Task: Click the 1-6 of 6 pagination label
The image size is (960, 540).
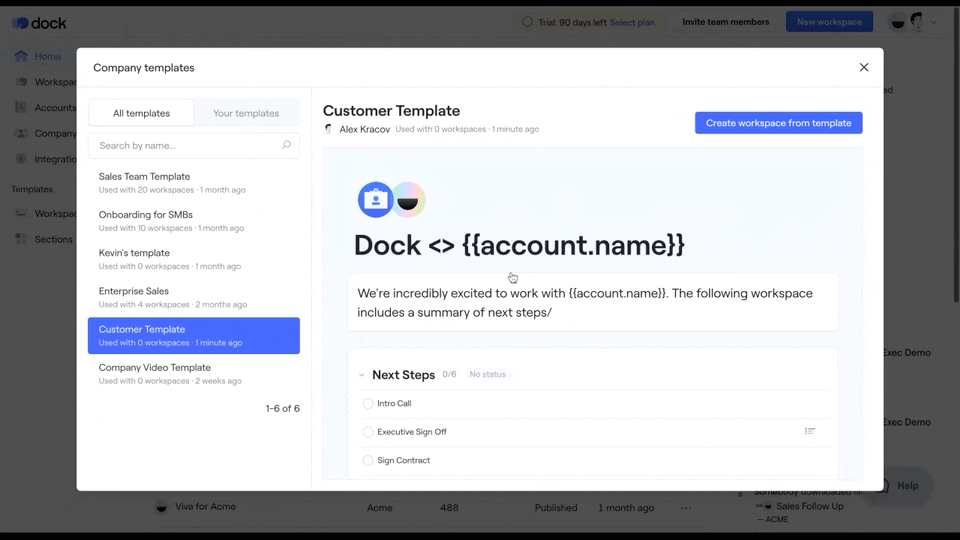Action: pos(282,408)
